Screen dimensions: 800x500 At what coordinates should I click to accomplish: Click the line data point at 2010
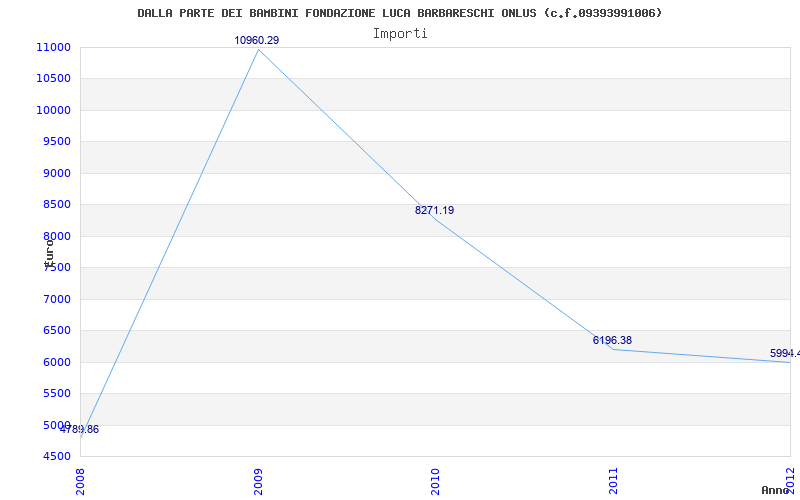click(435, 219)
